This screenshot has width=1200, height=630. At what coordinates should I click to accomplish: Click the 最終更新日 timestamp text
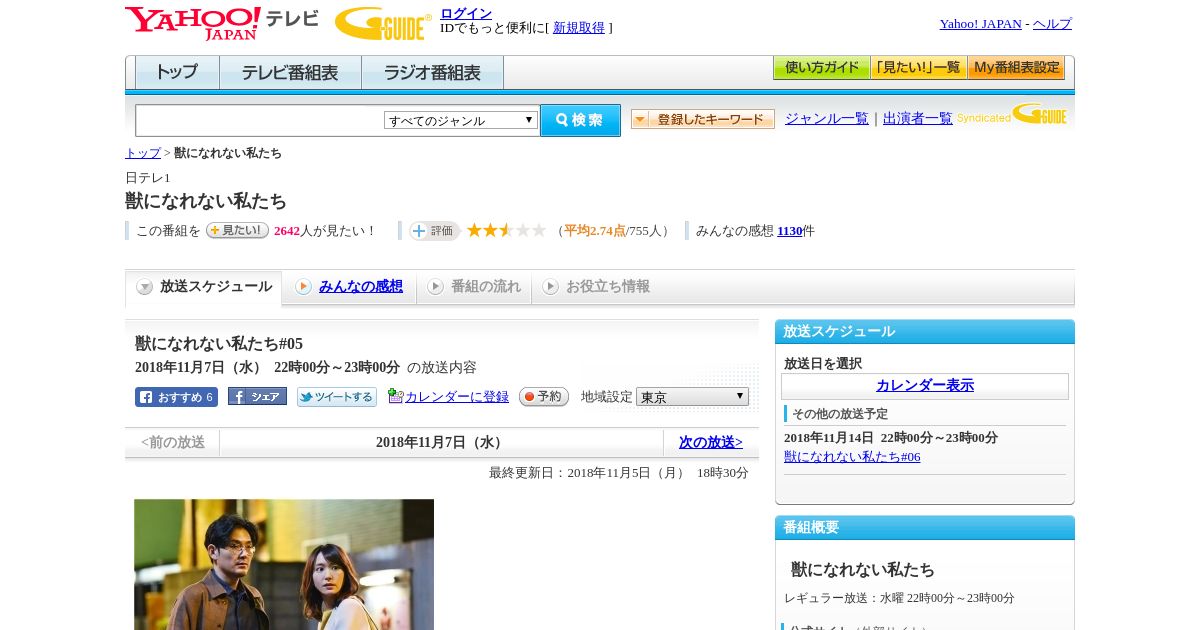(619, 473)
